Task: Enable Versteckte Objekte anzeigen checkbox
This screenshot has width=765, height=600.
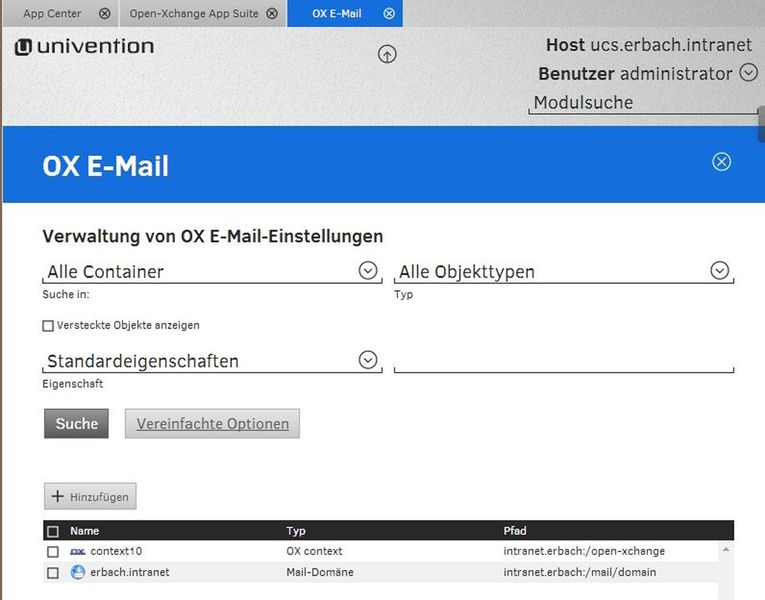Action: click(48, 326)
